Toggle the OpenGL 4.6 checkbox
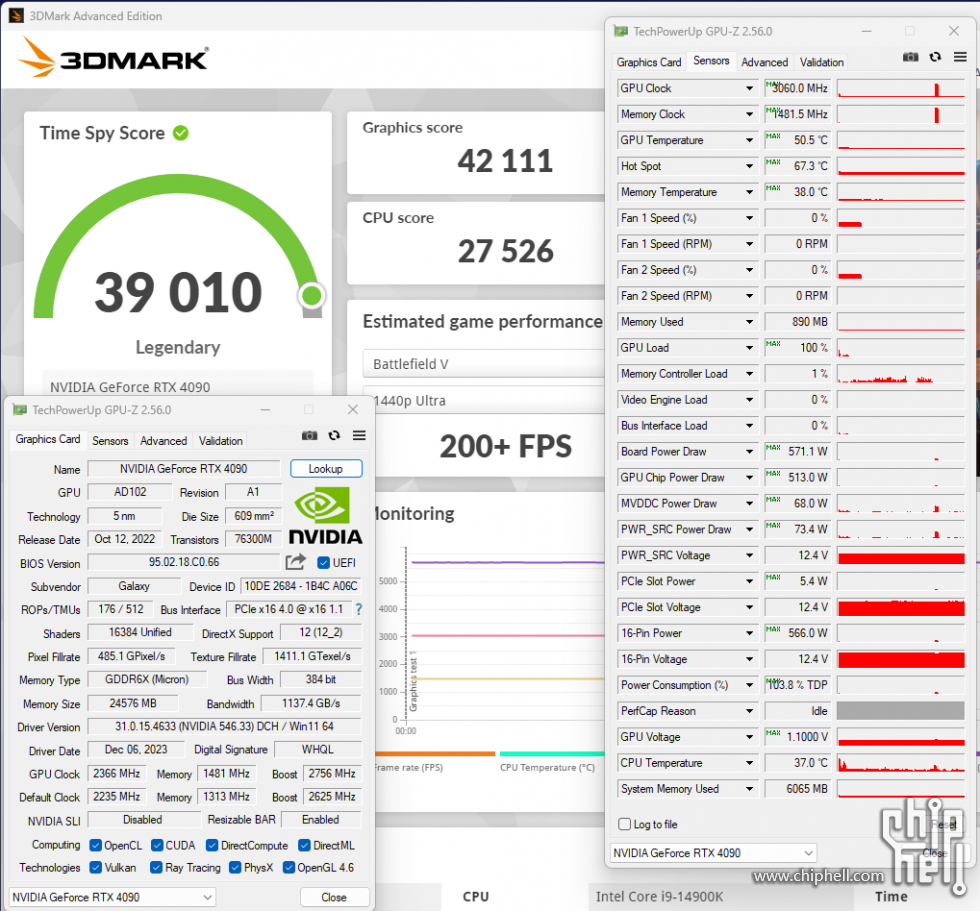The height and width of the screenshot is (911, 980). pyautogui.click(x=289, y=867)
